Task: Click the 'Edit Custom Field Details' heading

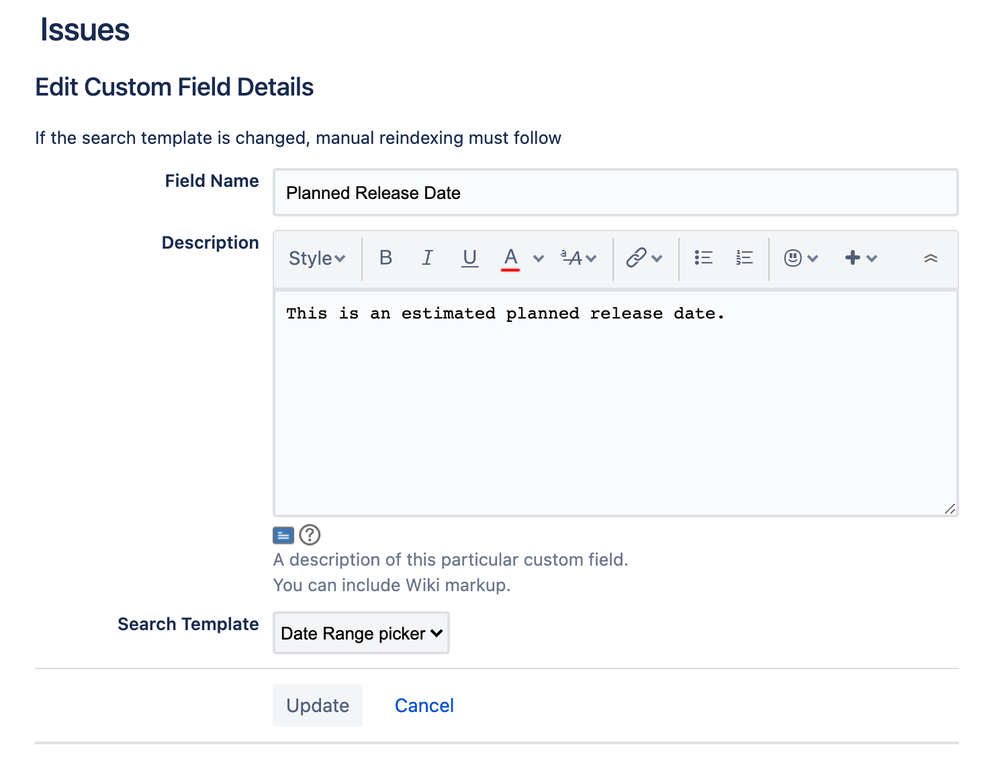Action: point(174,87)
